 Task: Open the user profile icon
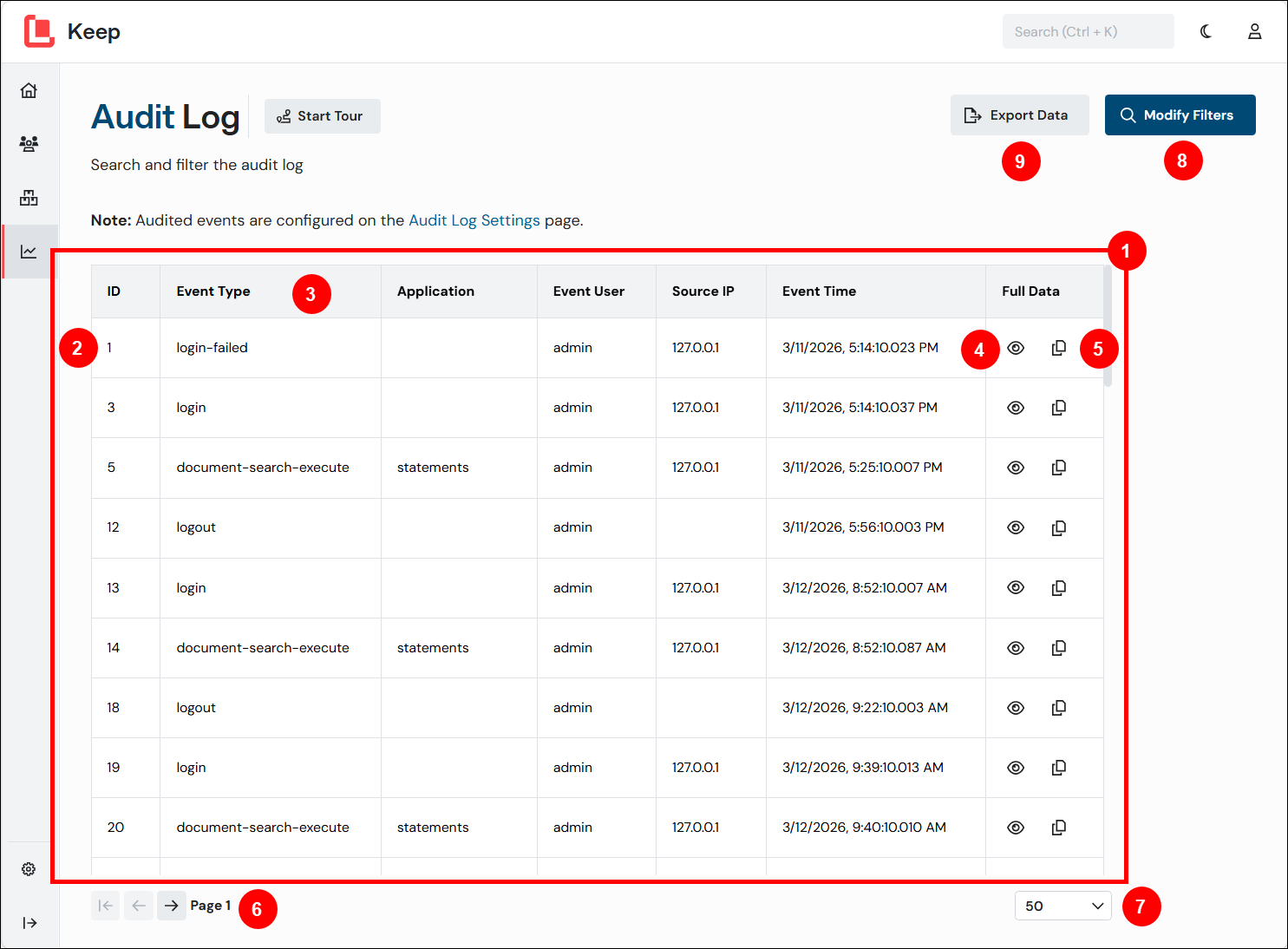1254,31
